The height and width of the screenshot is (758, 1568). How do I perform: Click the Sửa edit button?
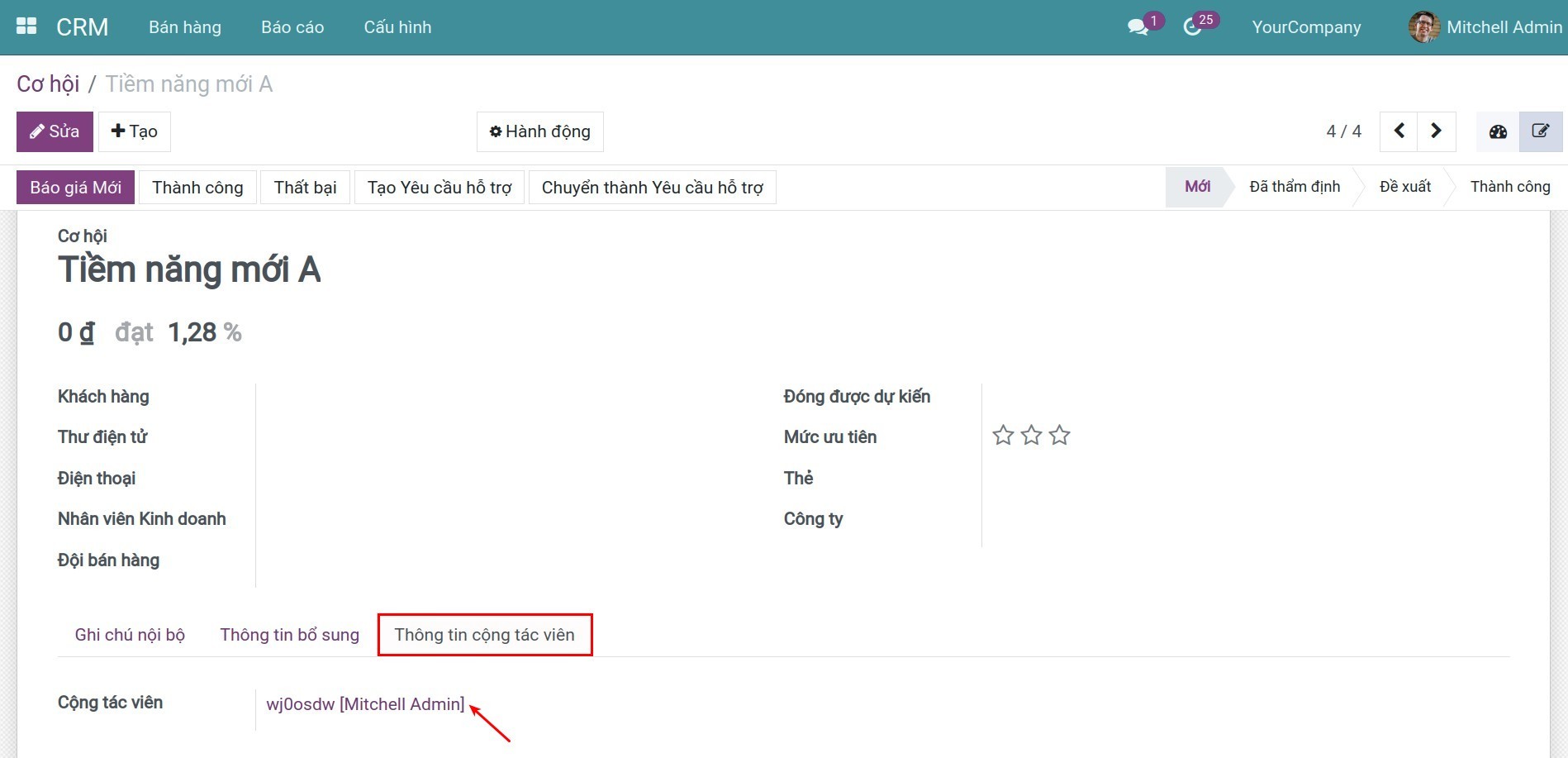[55, 131]
